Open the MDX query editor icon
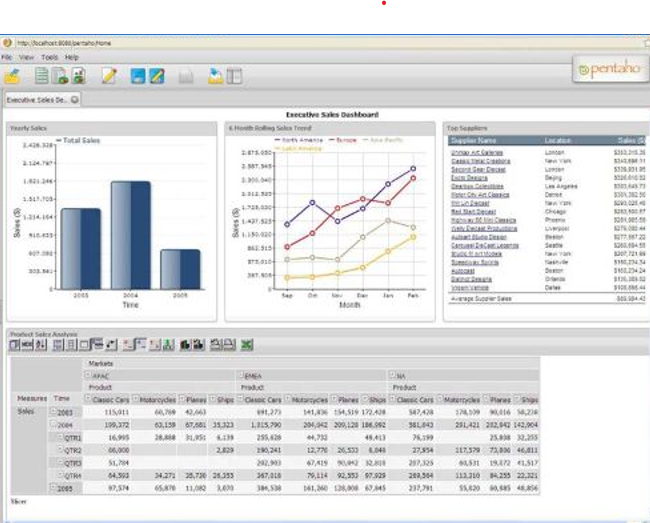 coord(27,344)
